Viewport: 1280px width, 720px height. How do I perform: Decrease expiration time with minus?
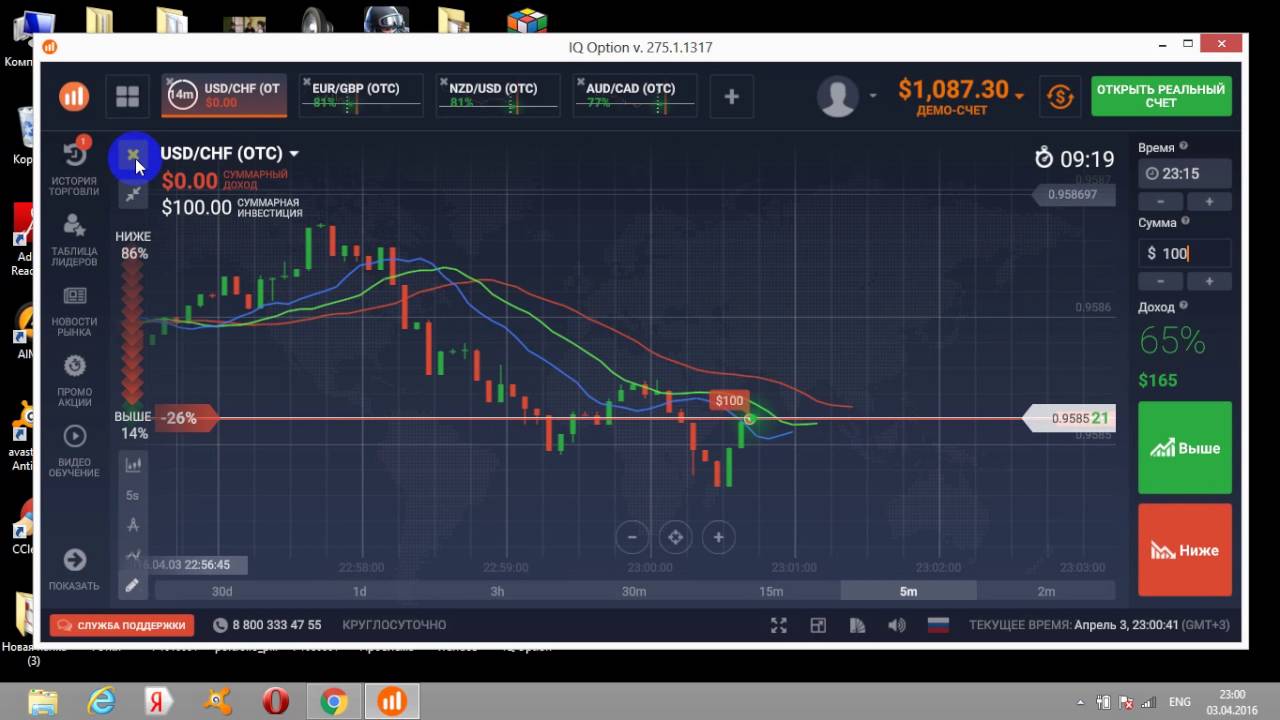click(1161, 202)
